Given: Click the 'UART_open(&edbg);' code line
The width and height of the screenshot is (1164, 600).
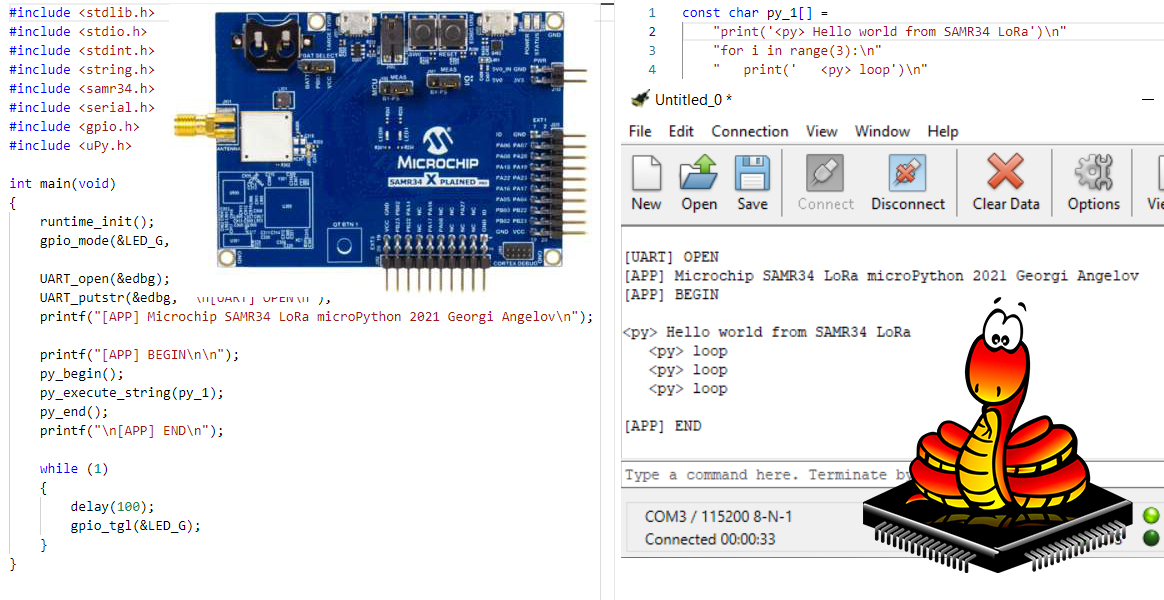Looking at the screenshot, I should coord(105,278).
